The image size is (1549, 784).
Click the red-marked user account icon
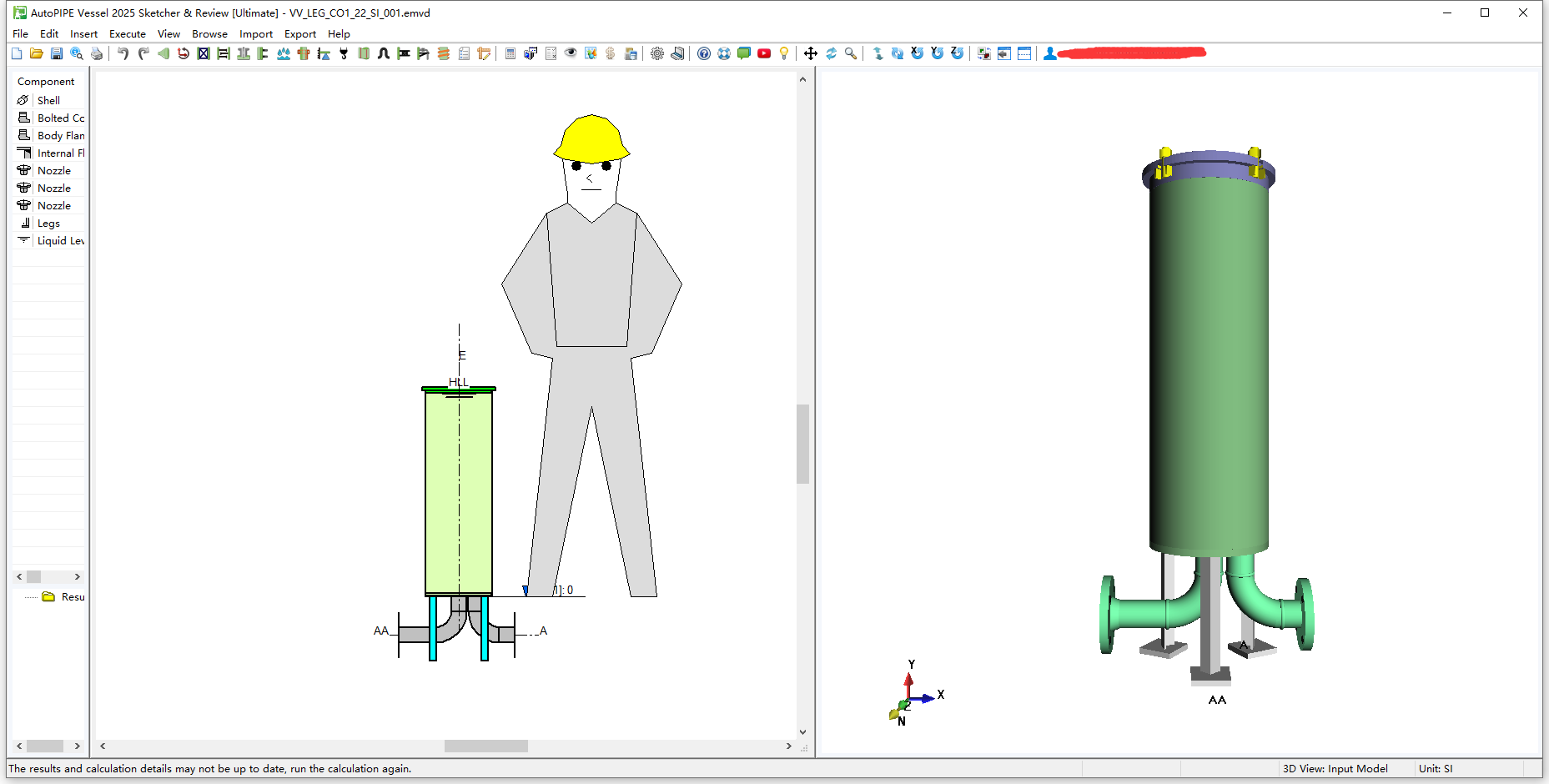coord(1050,53)
